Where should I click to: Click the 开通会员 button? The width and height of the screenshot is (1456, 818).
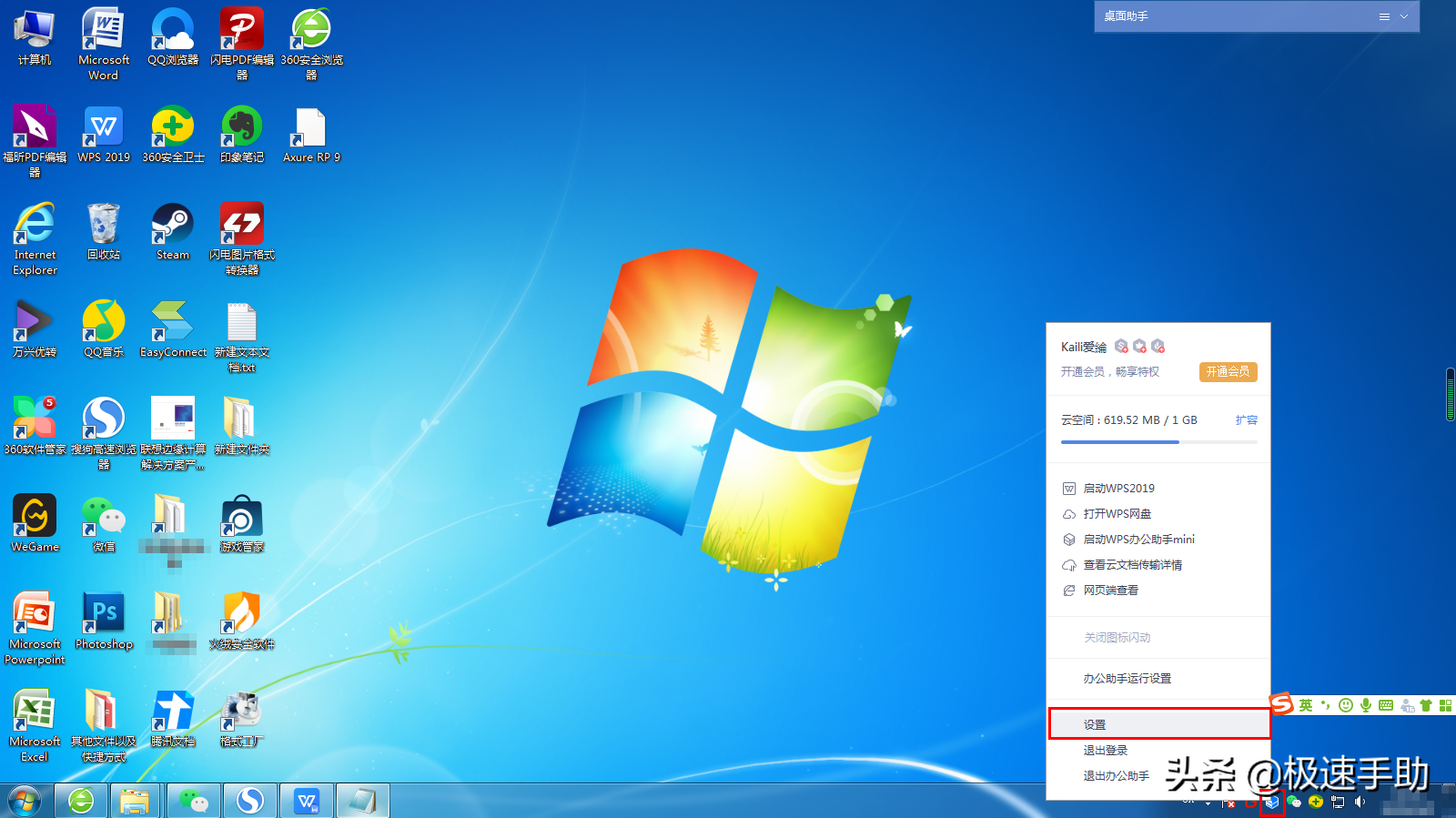1228,371
